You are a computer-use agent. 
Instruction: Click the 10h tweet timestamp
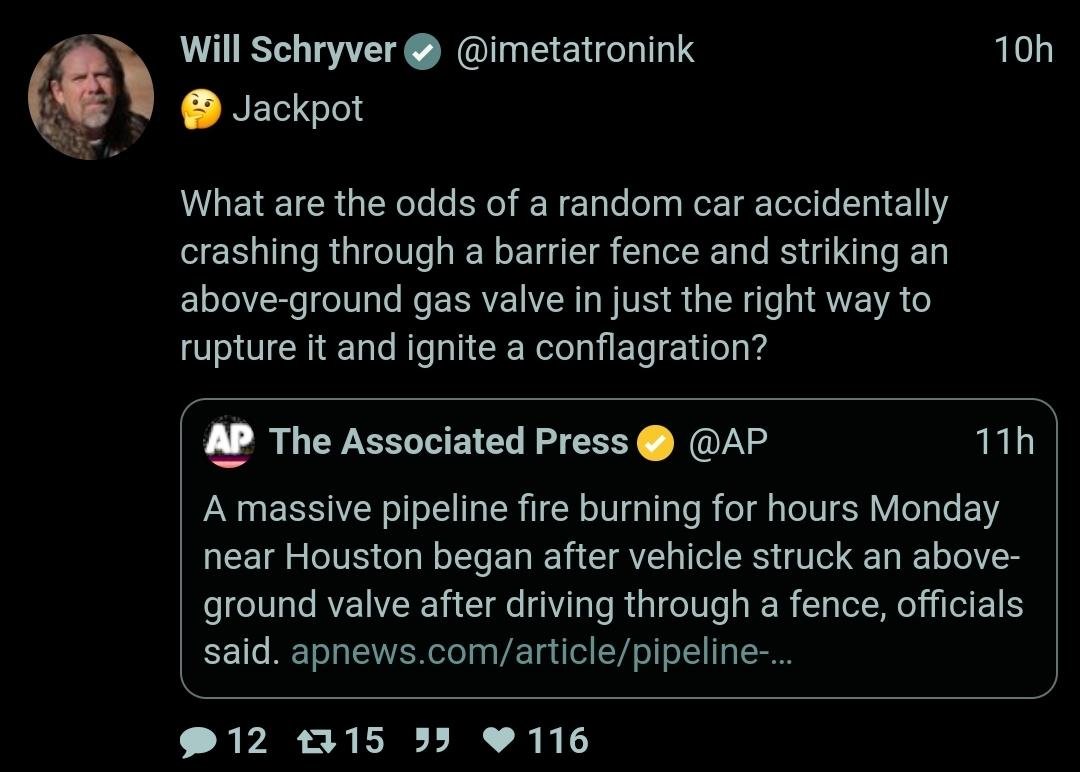point(1024,51)
